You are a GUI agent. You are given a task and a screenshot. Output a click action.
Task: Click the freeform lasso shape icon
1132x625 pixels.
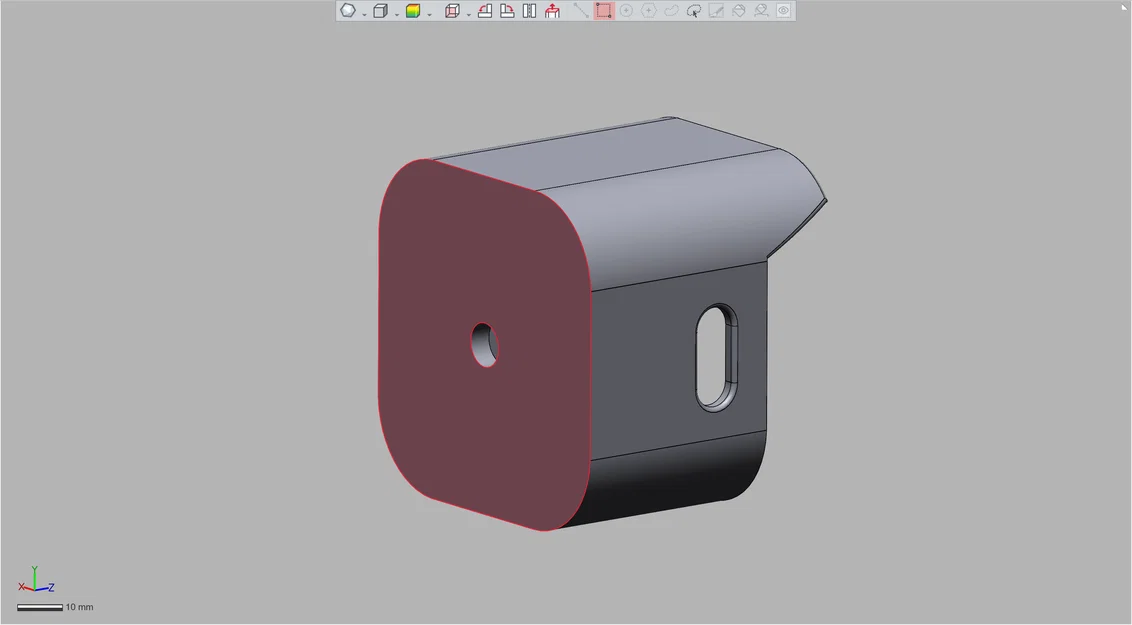point(671,11)
